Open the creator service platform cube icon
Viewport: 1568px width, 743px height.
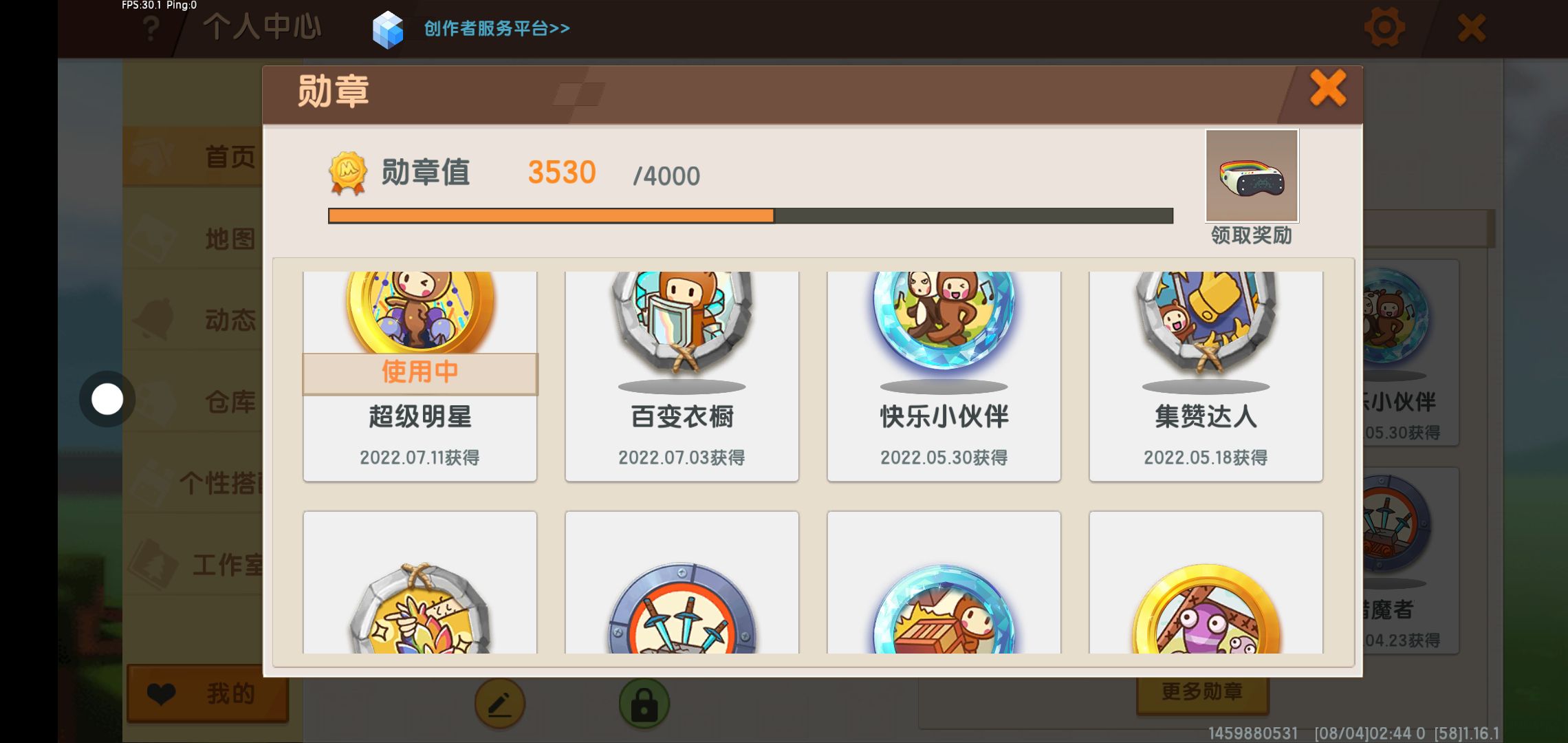(x=388, y=30)
